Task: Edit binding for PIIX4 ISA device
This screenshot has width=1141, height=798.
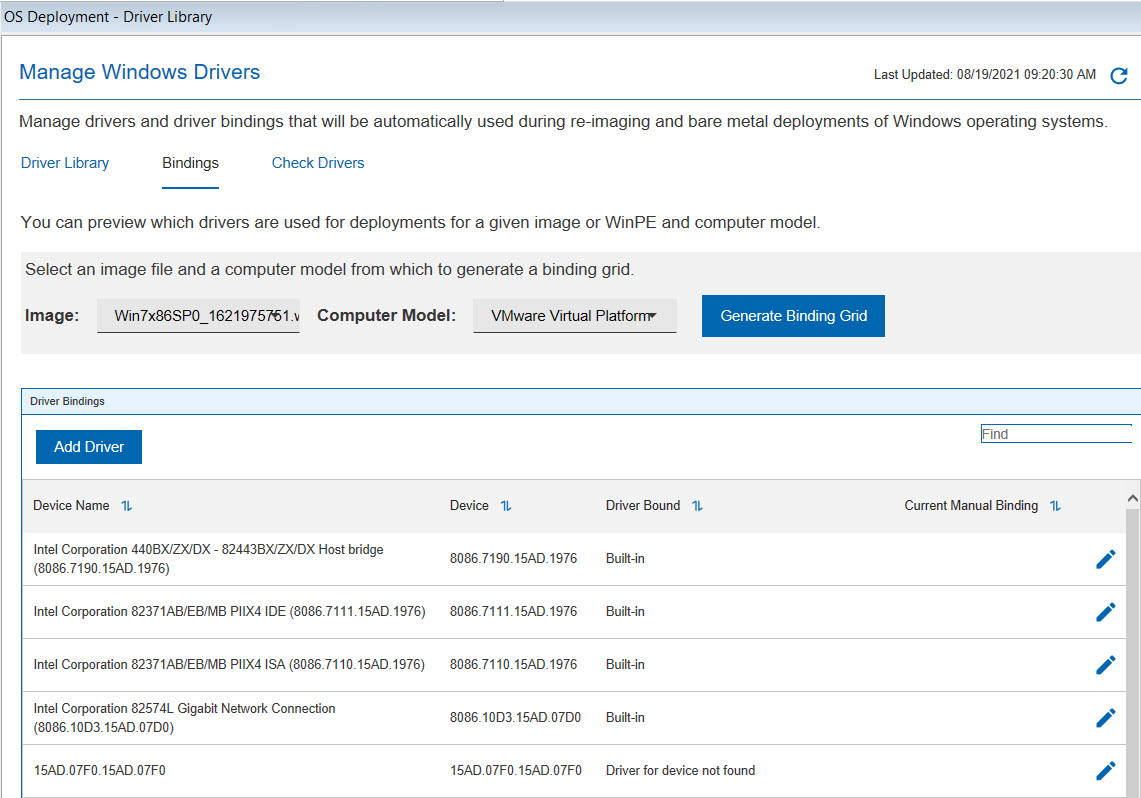Action: point(1105,665)
